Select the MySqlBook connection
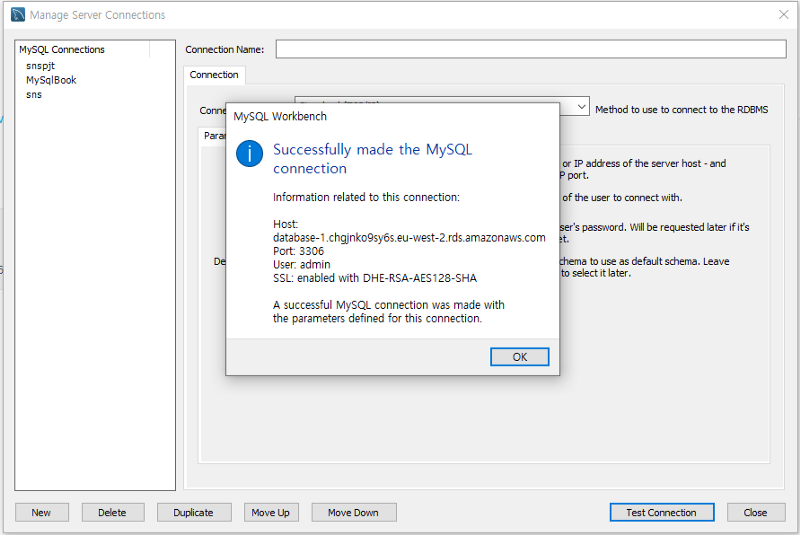The image size is (800, 535). 51,80
